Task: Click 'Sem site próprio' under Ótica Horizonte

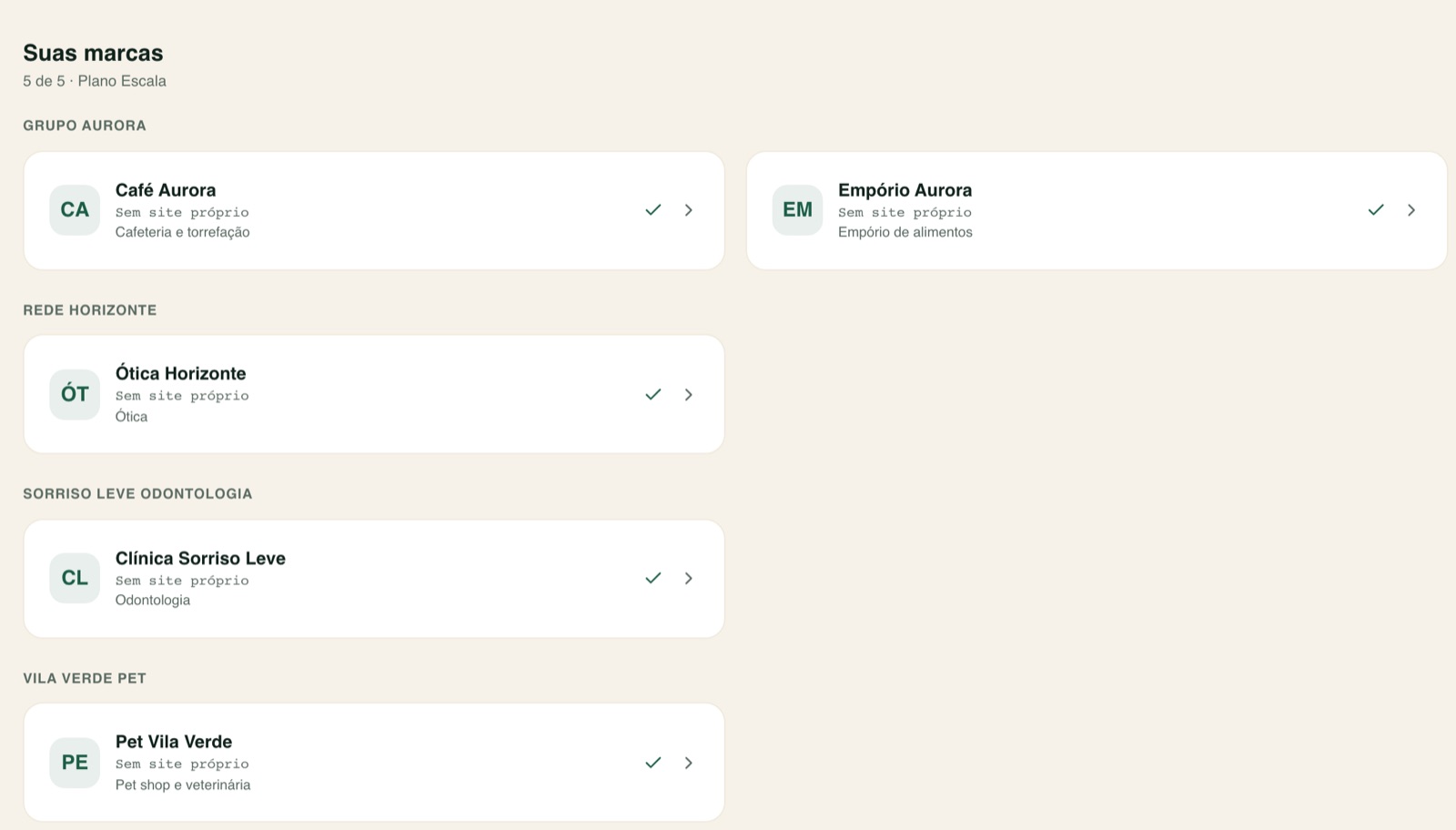Action: point(182,396)
